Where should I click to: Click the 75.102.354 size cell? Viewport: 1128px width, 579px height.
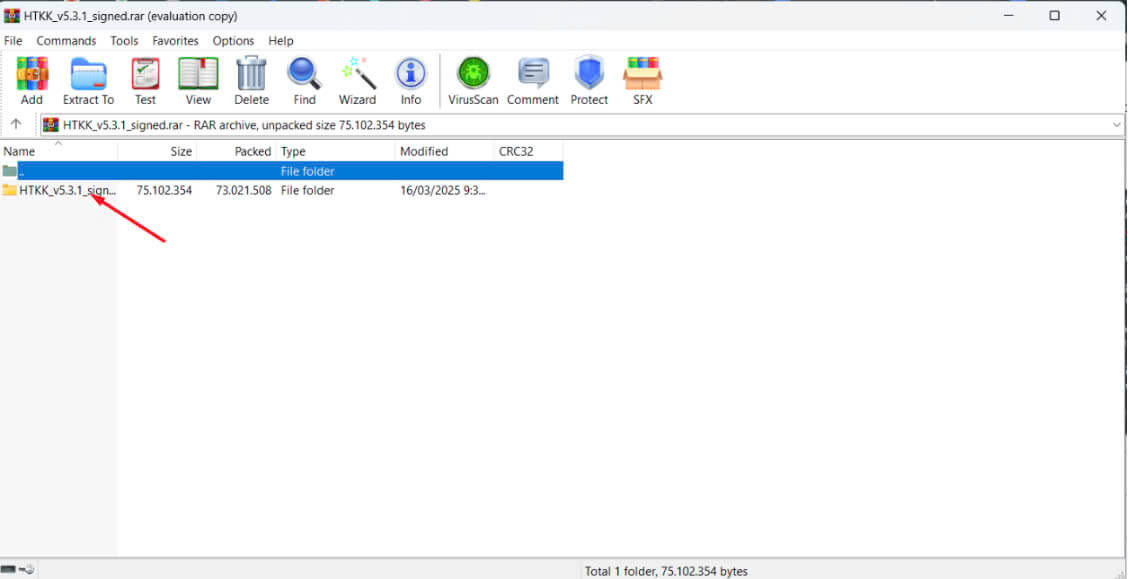click(164, 191)
